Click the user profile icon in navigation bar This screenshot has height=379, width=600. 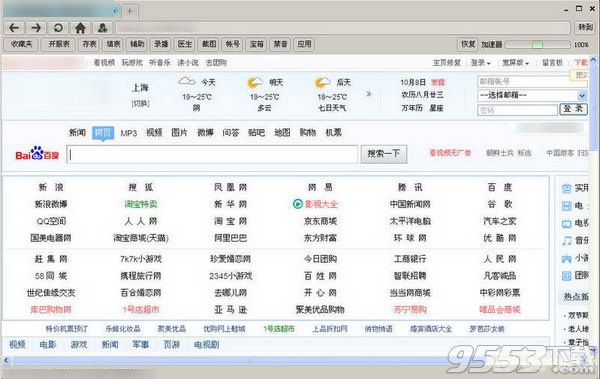click(x=102, y=28)
